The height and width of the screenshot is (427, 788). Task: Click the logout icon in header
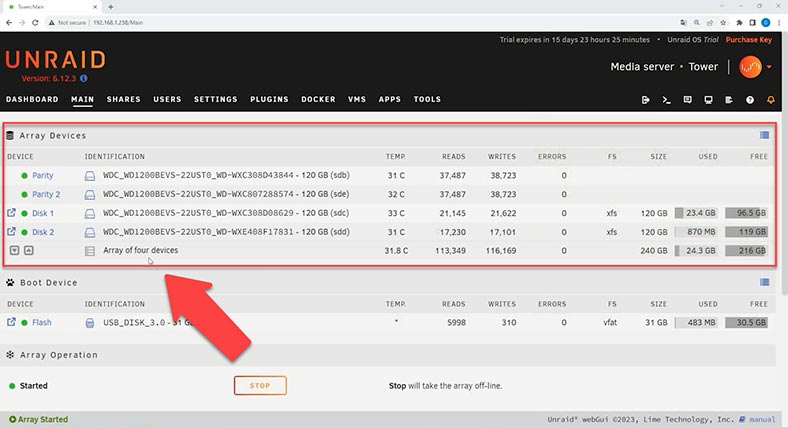click(646, 100)
